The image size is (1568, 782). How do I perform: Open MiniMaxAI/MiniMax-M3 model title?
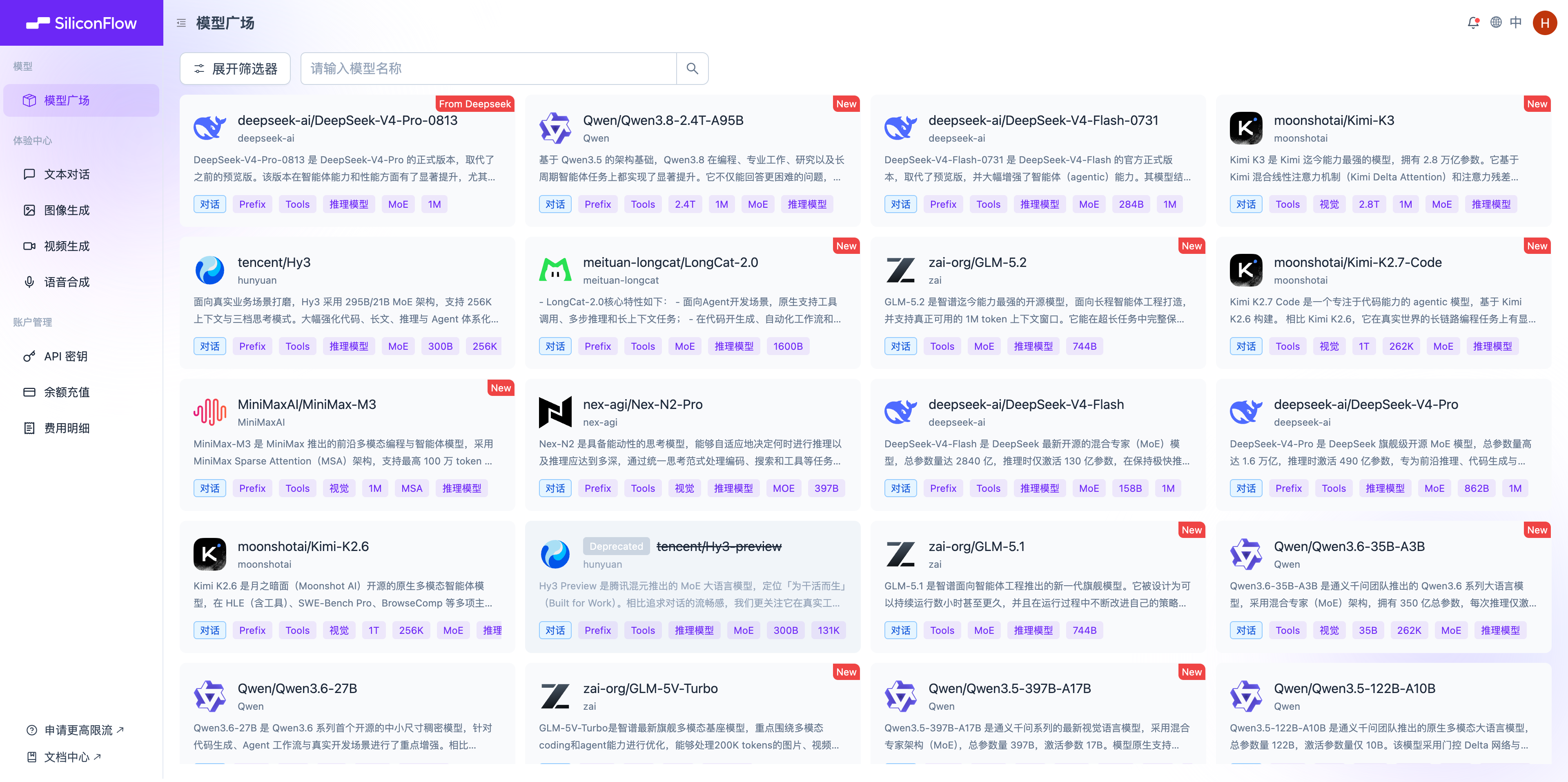307,405
